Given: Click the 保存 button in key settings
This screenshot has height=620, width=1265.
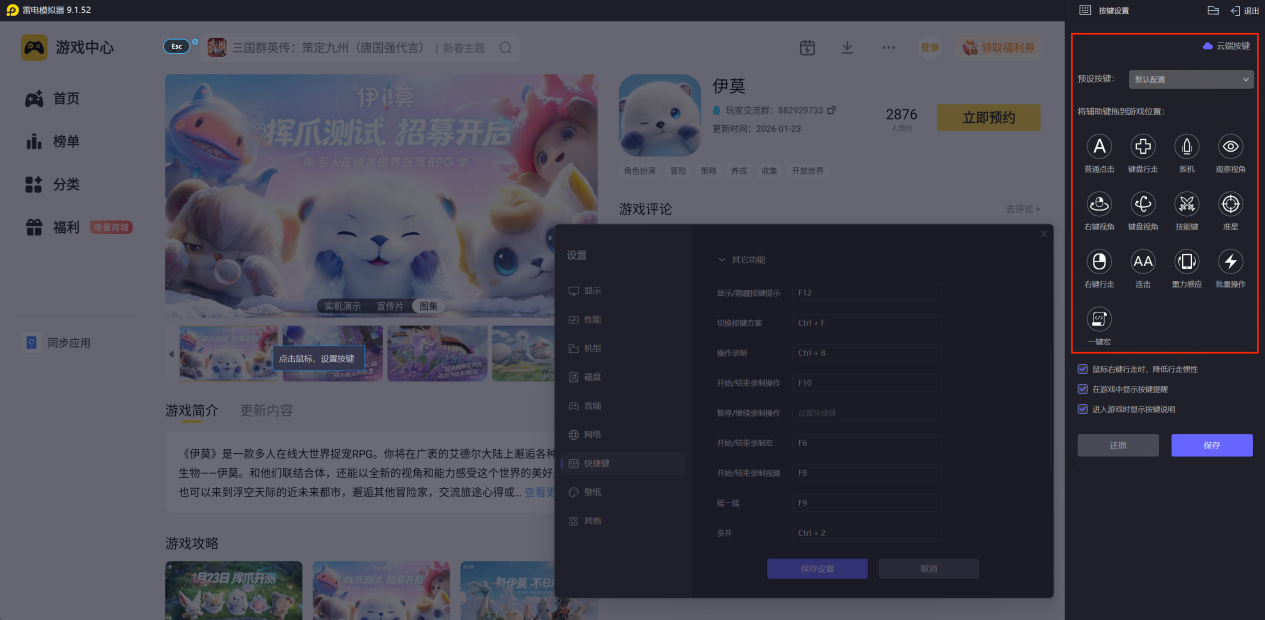Looking at the screenshot, I should click(1212, 445).
